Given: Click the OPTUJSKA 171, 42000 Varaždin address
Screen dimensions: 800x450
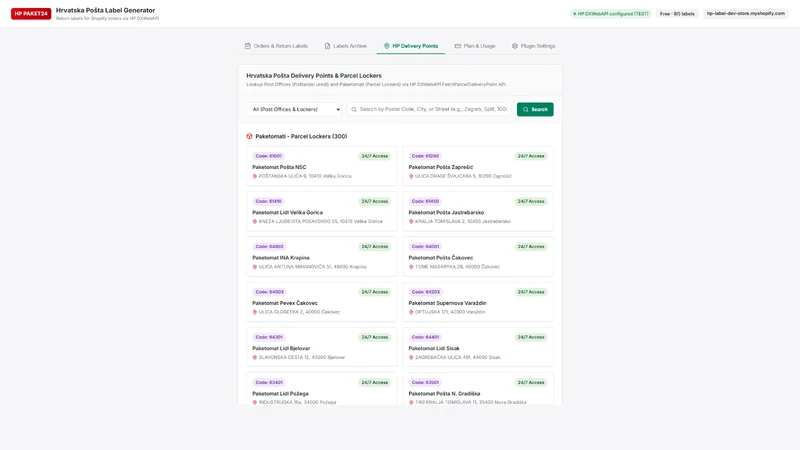Looking at the screenshot, I should (x=450, y=312).
